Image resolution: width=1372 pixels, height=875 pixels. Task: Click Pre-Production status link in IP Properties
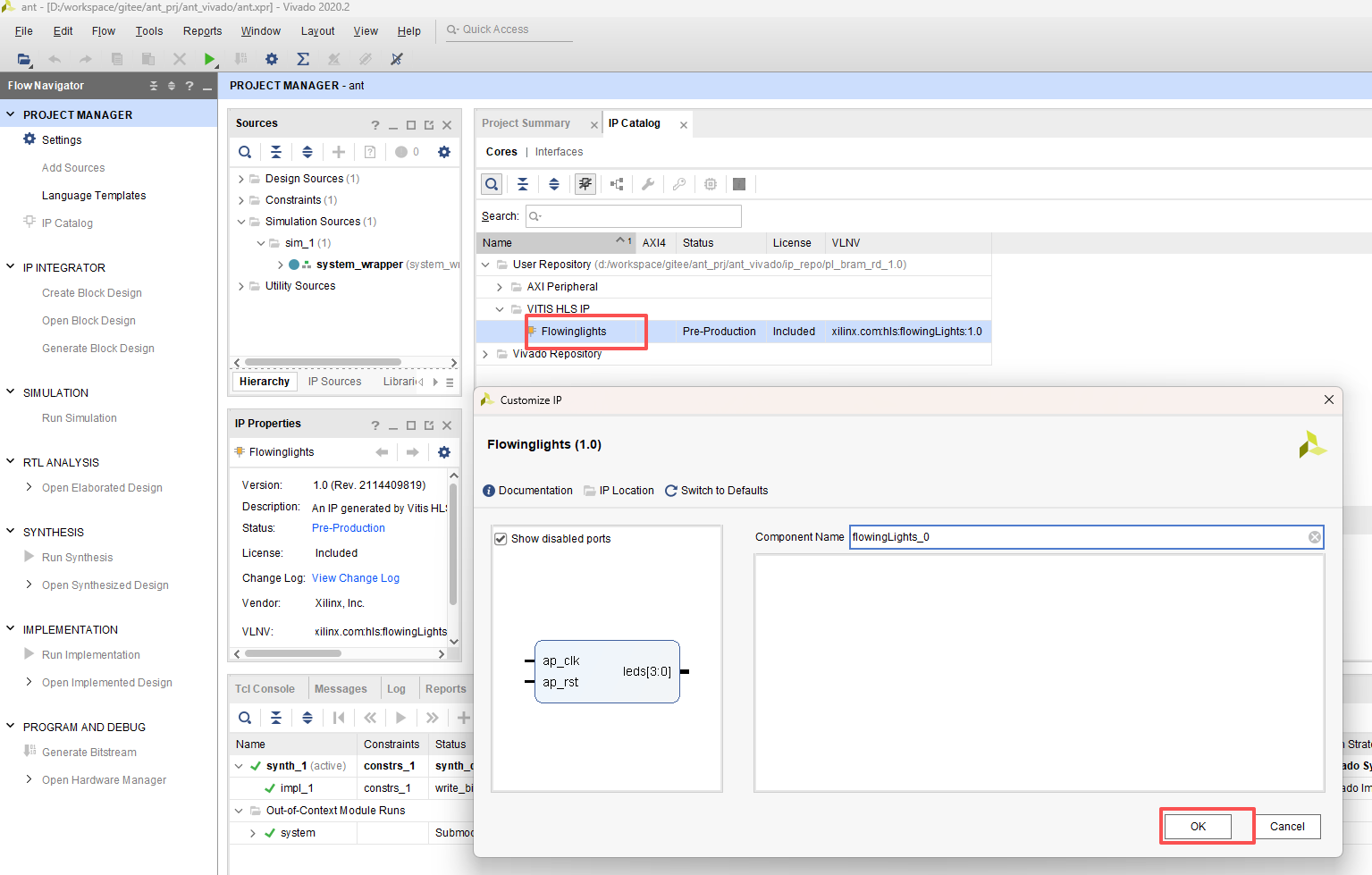(x=349, y=528)
